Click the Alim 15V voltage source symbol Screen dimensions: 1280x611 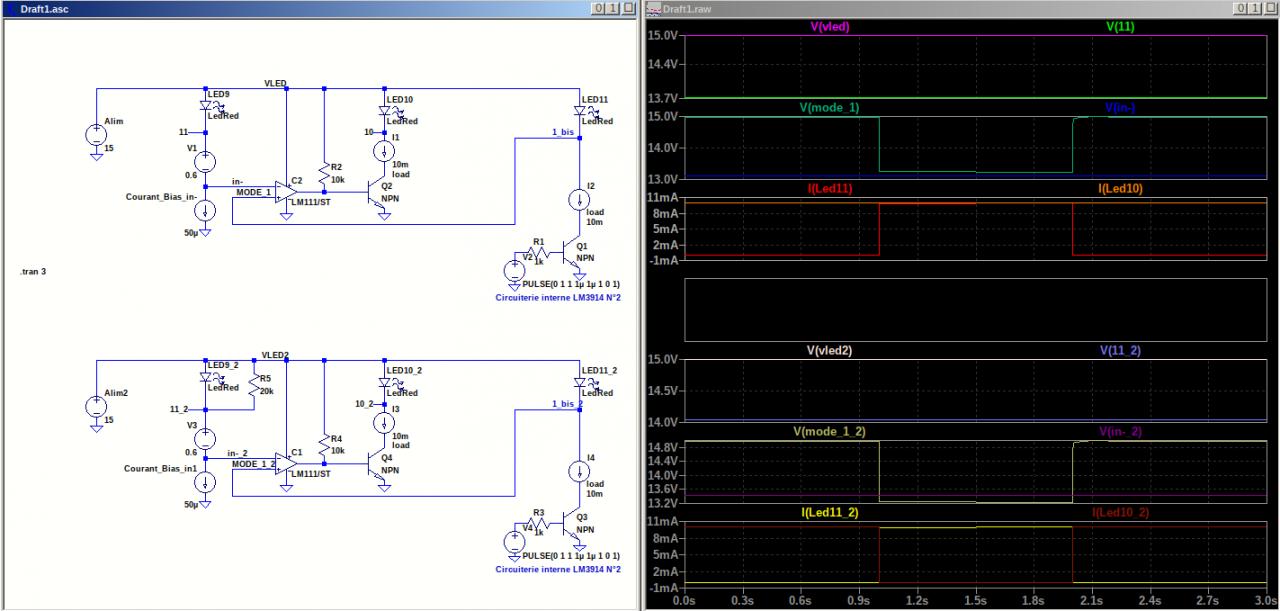[x=96, y=134]
